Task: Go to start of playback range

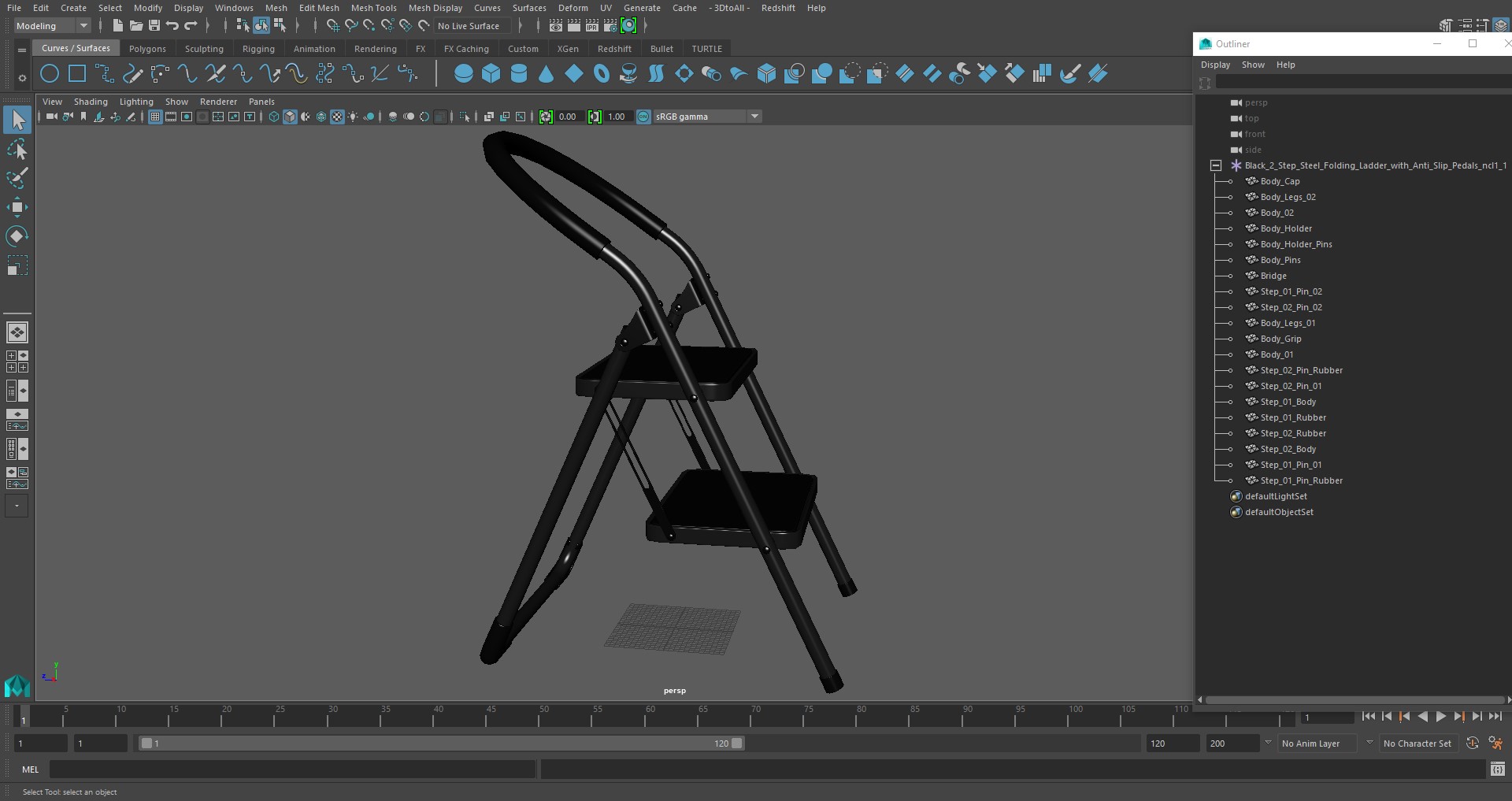Action: pos(1368,717)
